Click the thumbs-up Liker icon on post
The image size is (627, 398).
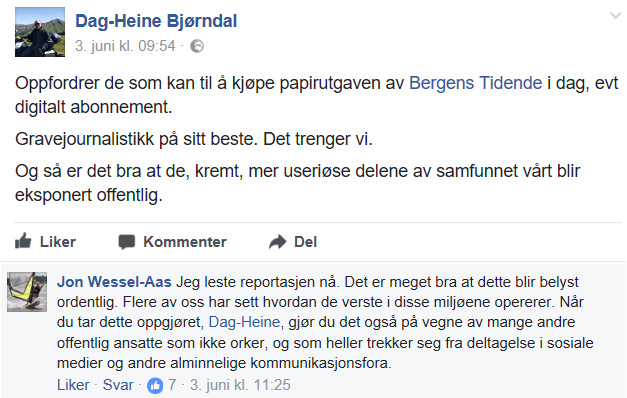click(x=23, y=241)
